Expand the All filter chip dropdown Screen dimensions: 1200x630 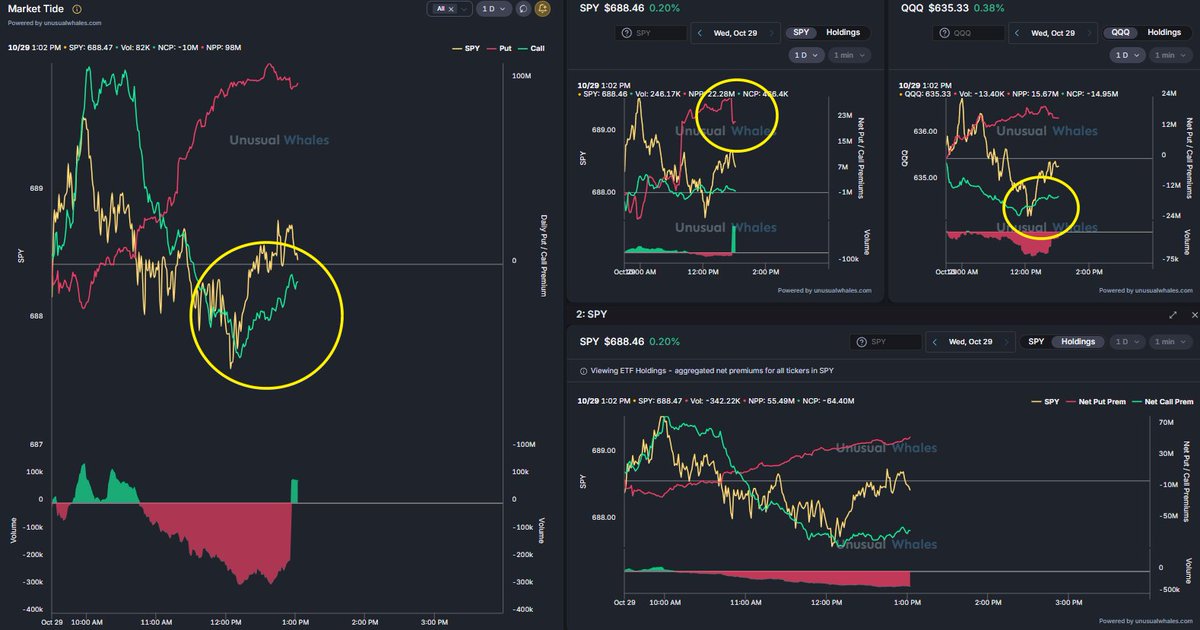(463, 8)
